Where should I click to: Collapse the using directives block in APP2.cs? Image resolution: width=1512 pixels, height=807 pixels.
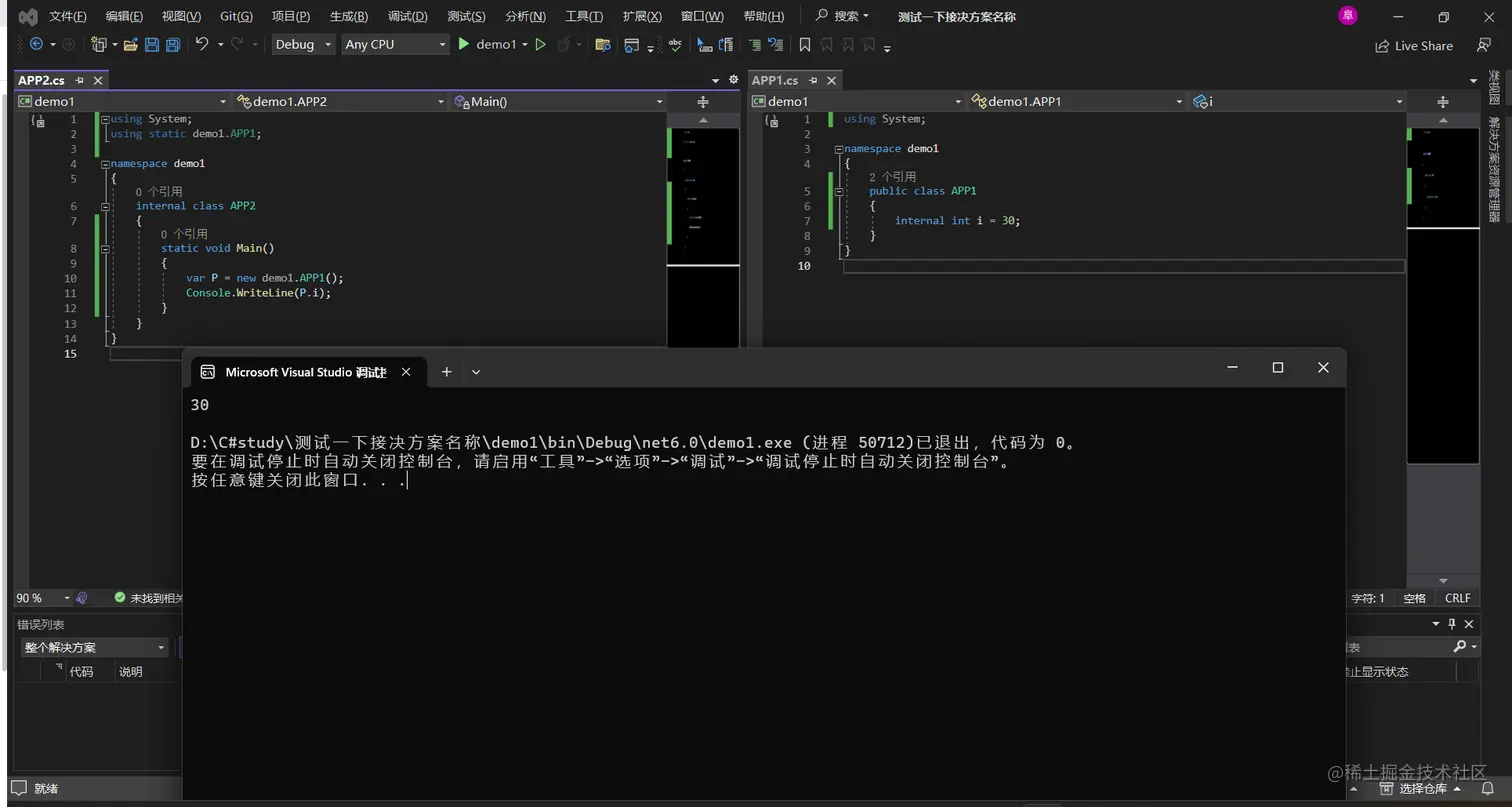coord(105,119)
